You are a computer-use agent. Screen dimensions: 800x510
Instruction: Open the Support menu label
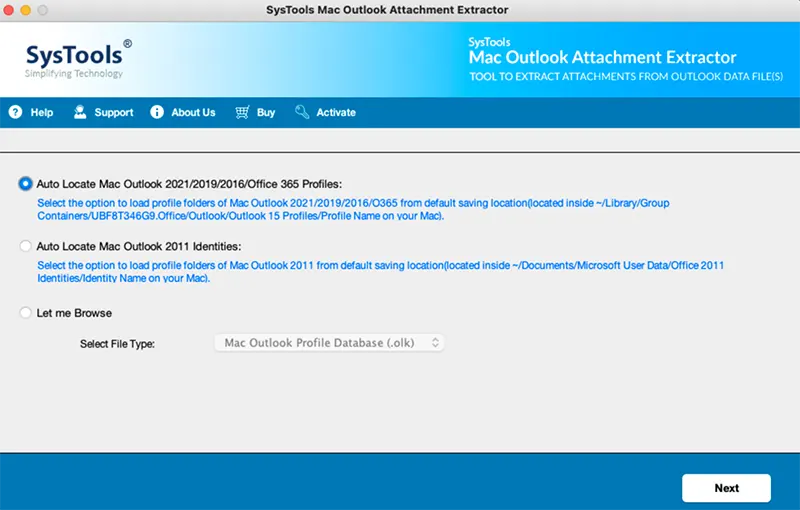[114, 113]
